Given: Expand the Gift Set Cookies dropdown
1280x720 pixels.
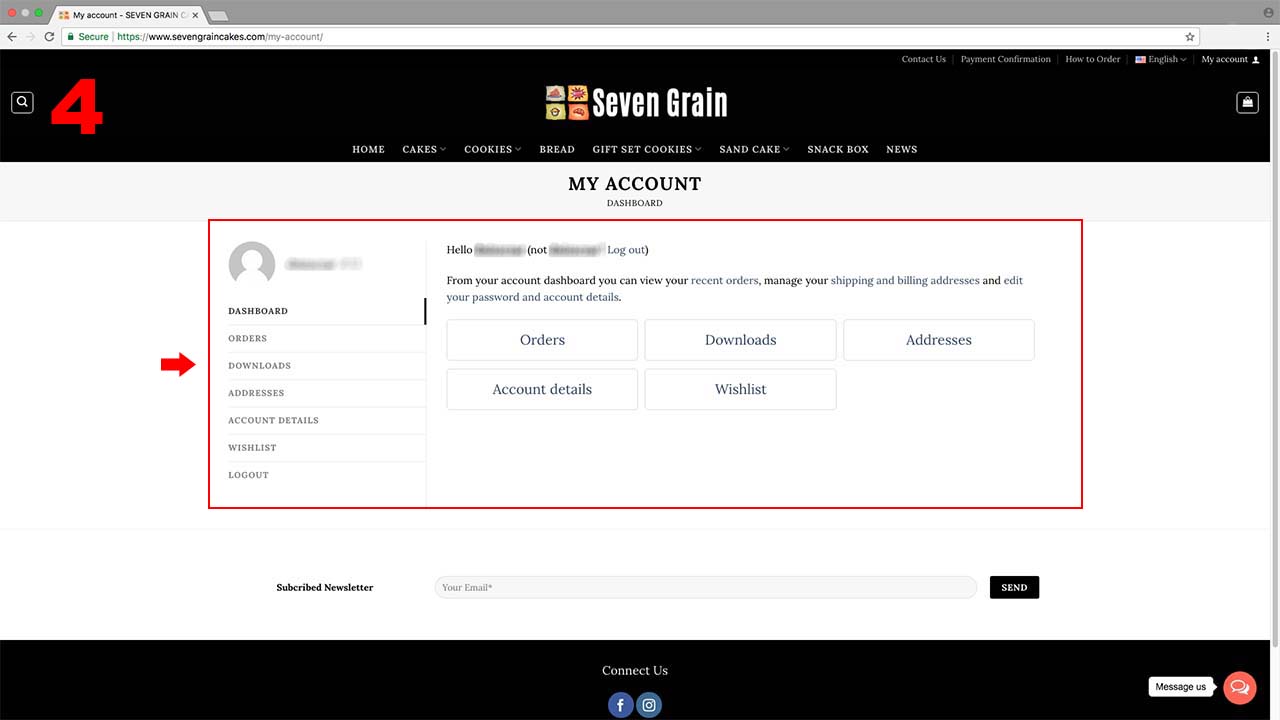Looking at the screenshot, I should tap(646, 149).
